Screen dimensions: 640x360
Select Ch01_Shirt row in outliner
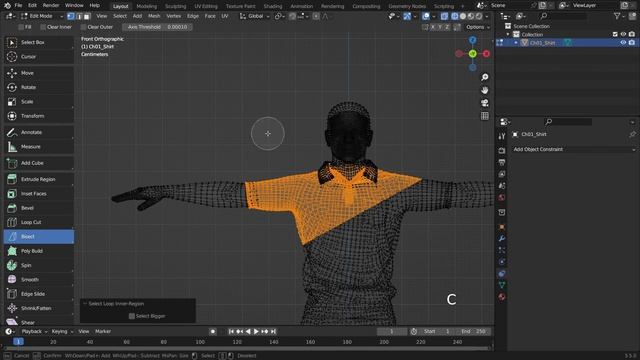567,42
